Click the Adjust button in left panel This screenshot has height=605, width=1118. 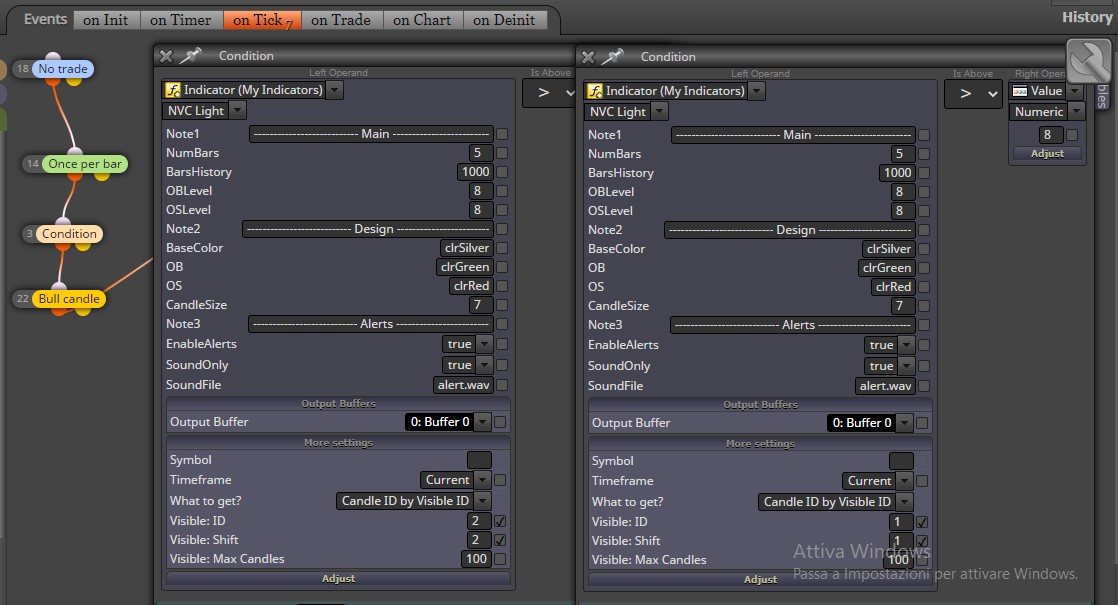coord(338,579)
